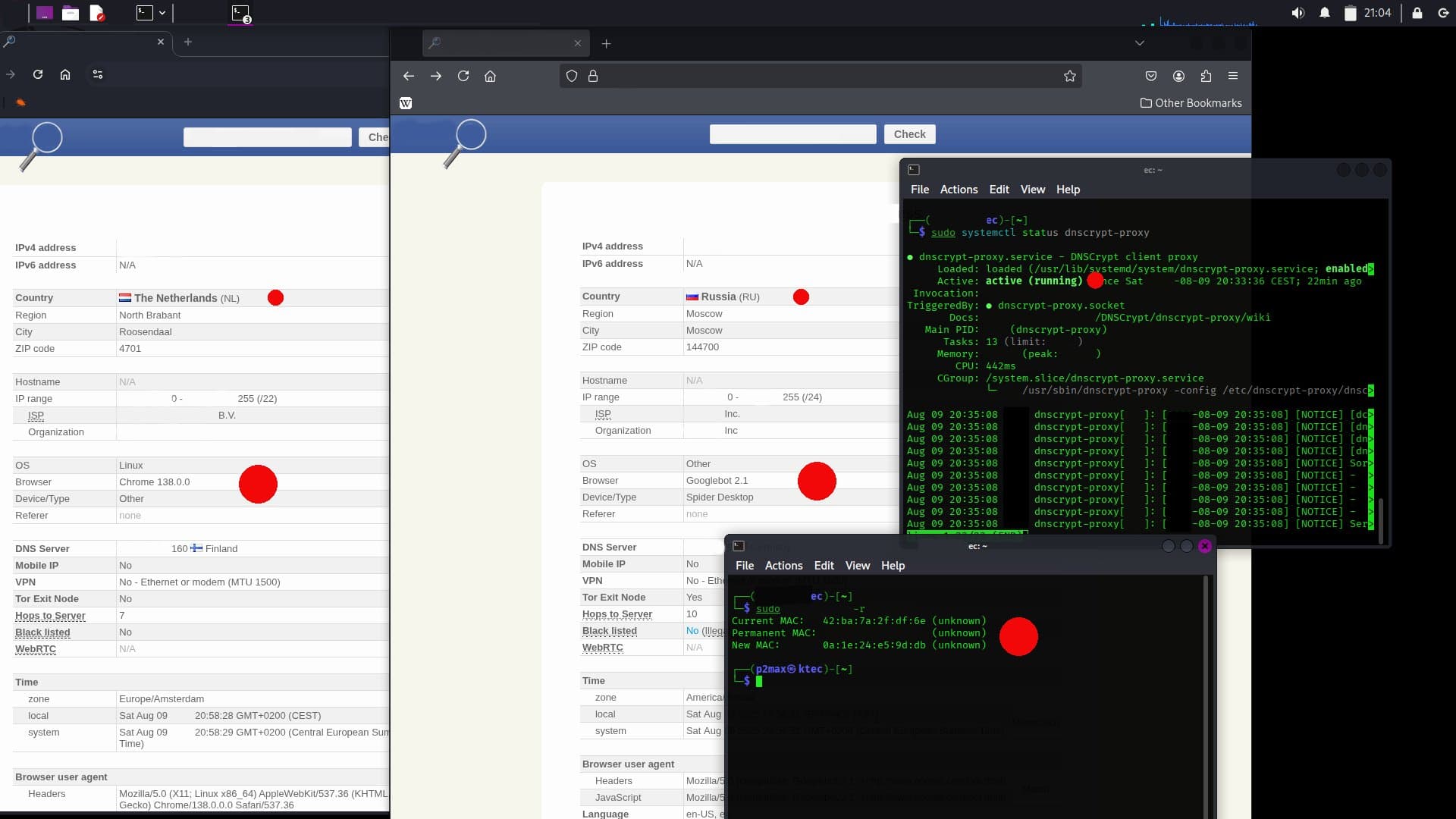Open the notifications bell in the system tray

point(1325,13)
